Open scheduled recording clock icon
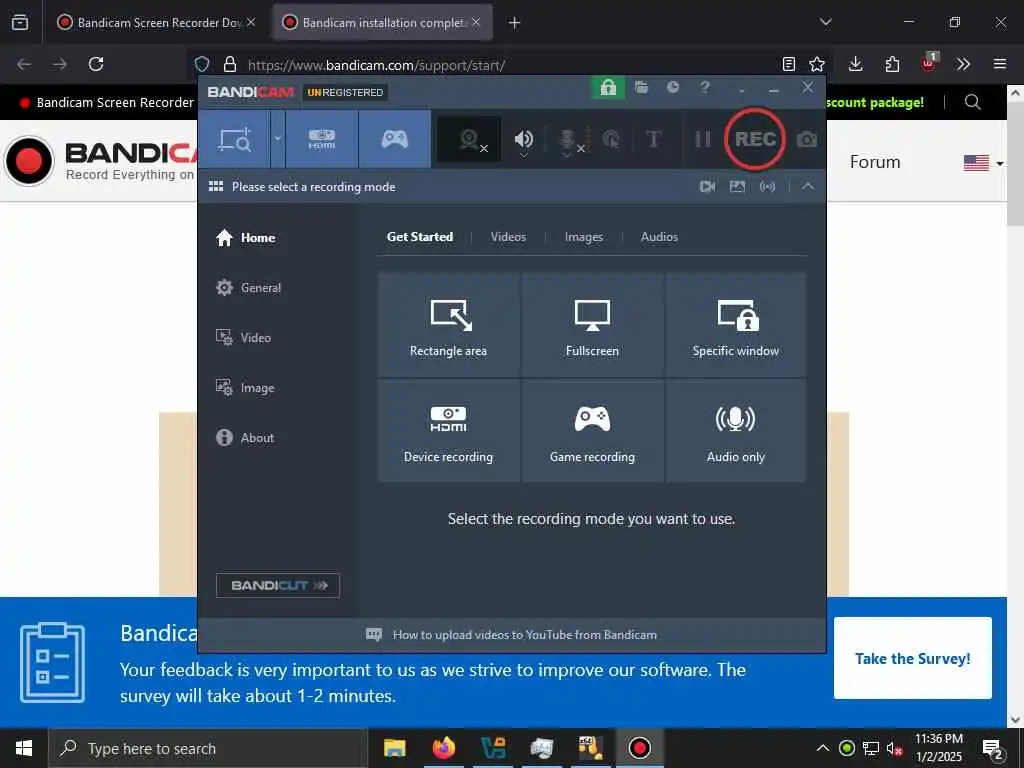Screen dimensions: 1024x768 pos(673,87)
